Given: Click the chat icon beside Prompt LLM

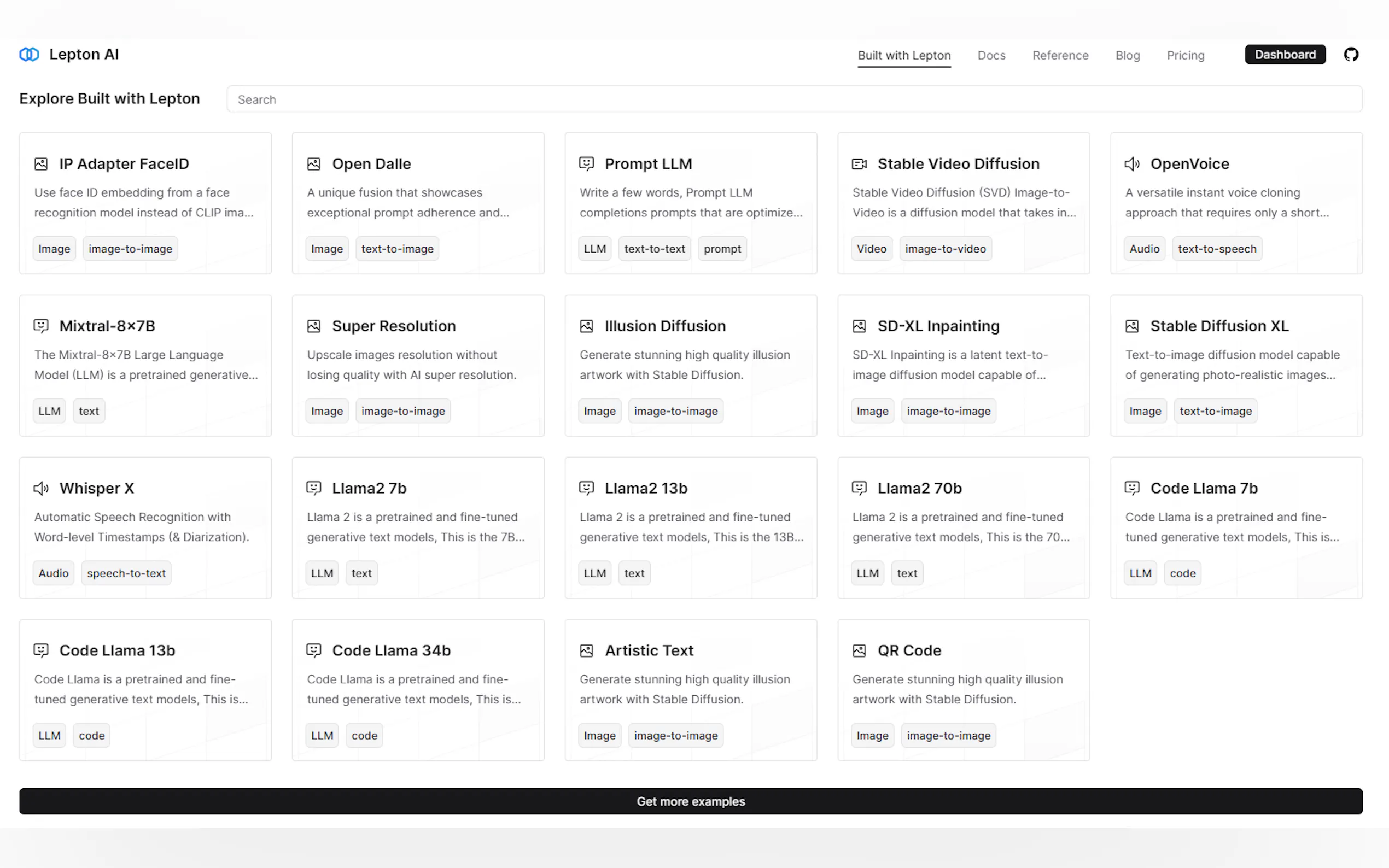Looking at the screenshot, I should [586, 164].
